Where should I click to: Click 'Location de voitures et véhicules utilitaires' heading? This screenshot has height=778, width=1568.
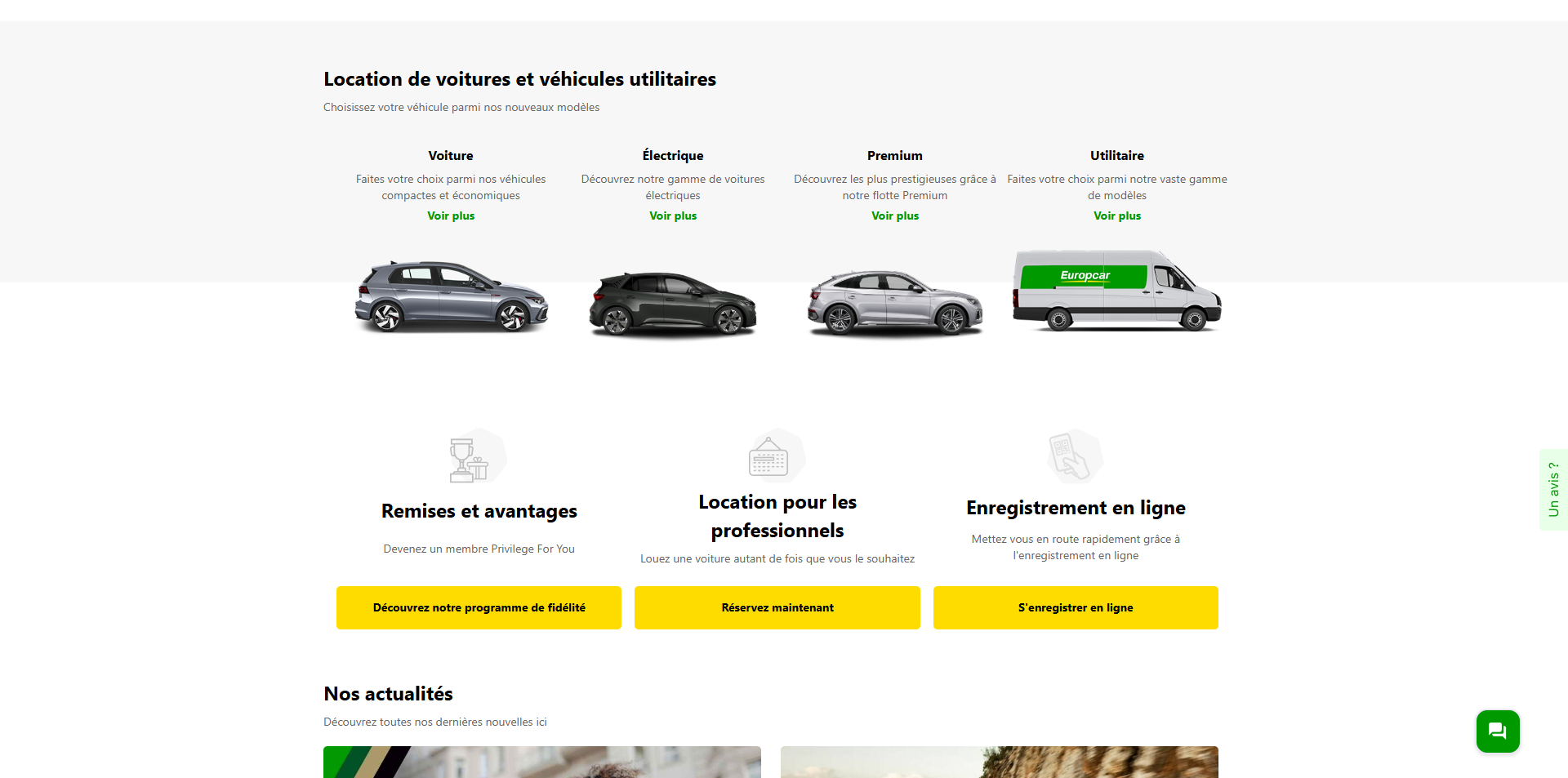click(x=519, y=79)
